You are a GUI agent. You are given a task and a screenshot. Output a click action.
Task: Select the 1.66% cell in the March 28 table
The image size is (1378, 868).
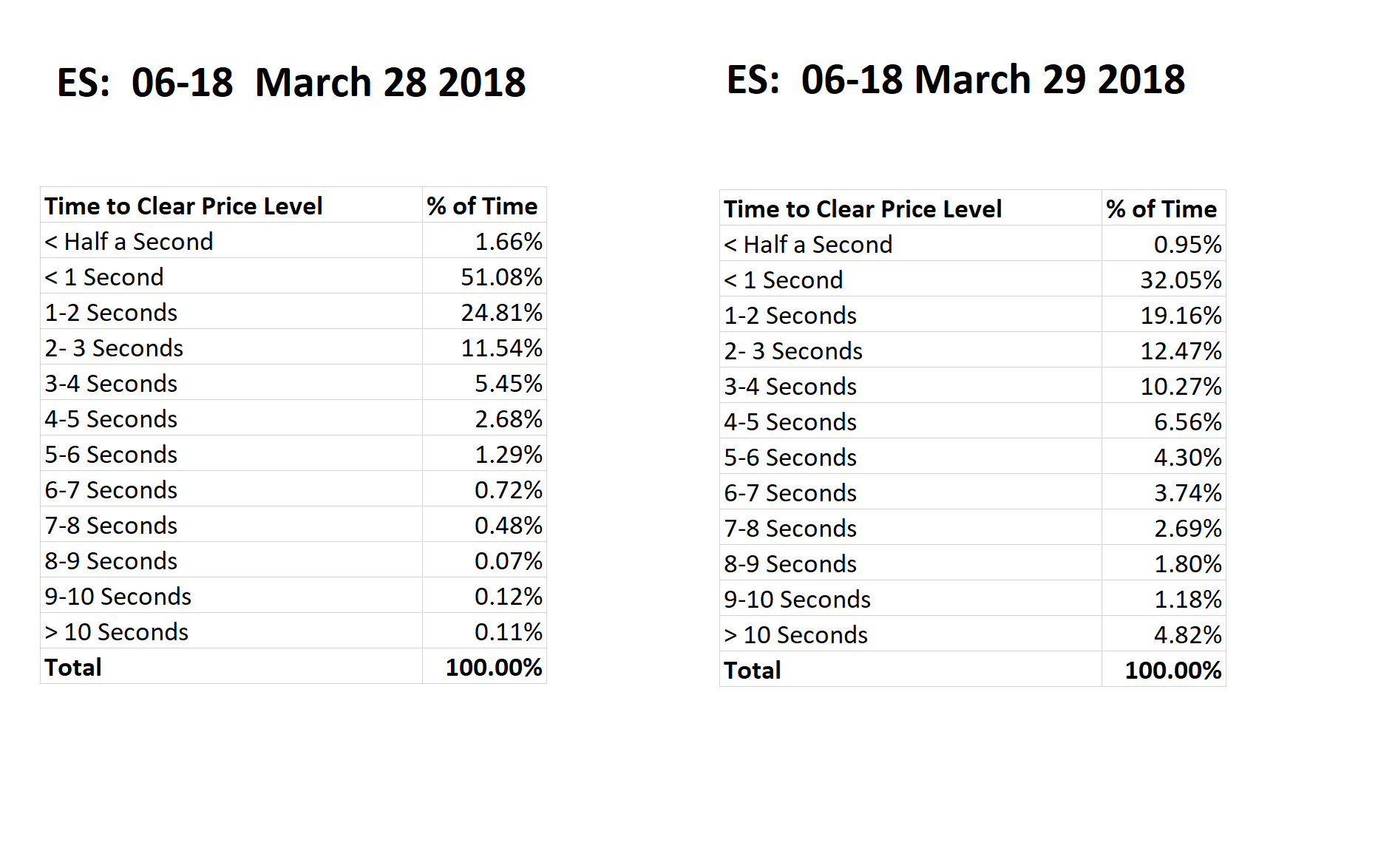click(484, 241)
